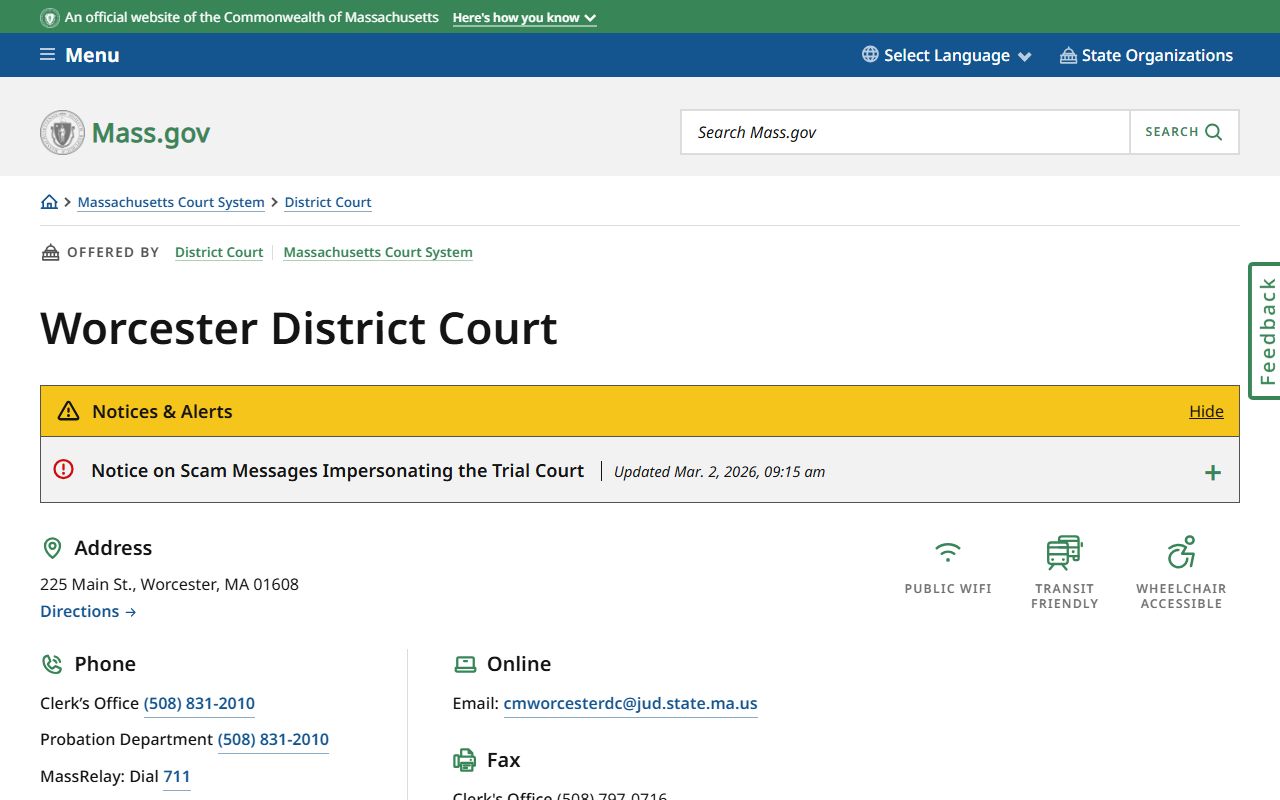Click the court email address link
This screenshot has width=1280, height=800.
[x=630, y=703]
